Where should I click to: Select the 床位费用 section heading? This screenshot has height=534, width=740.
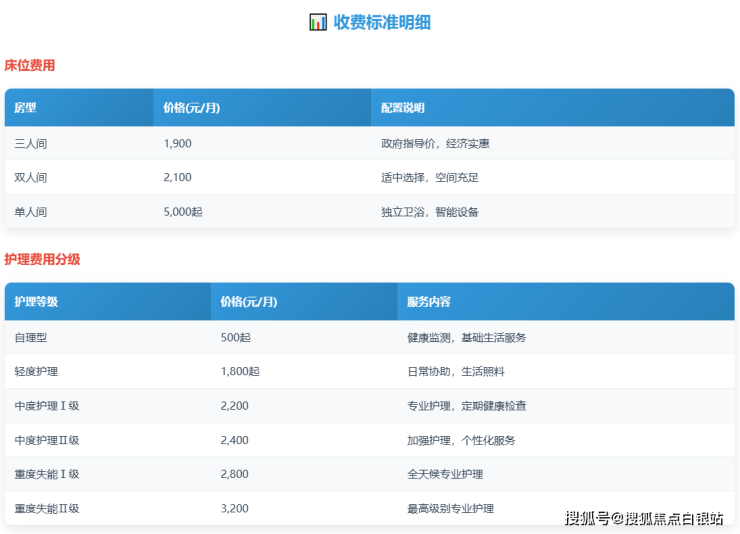tap(29, 65)
